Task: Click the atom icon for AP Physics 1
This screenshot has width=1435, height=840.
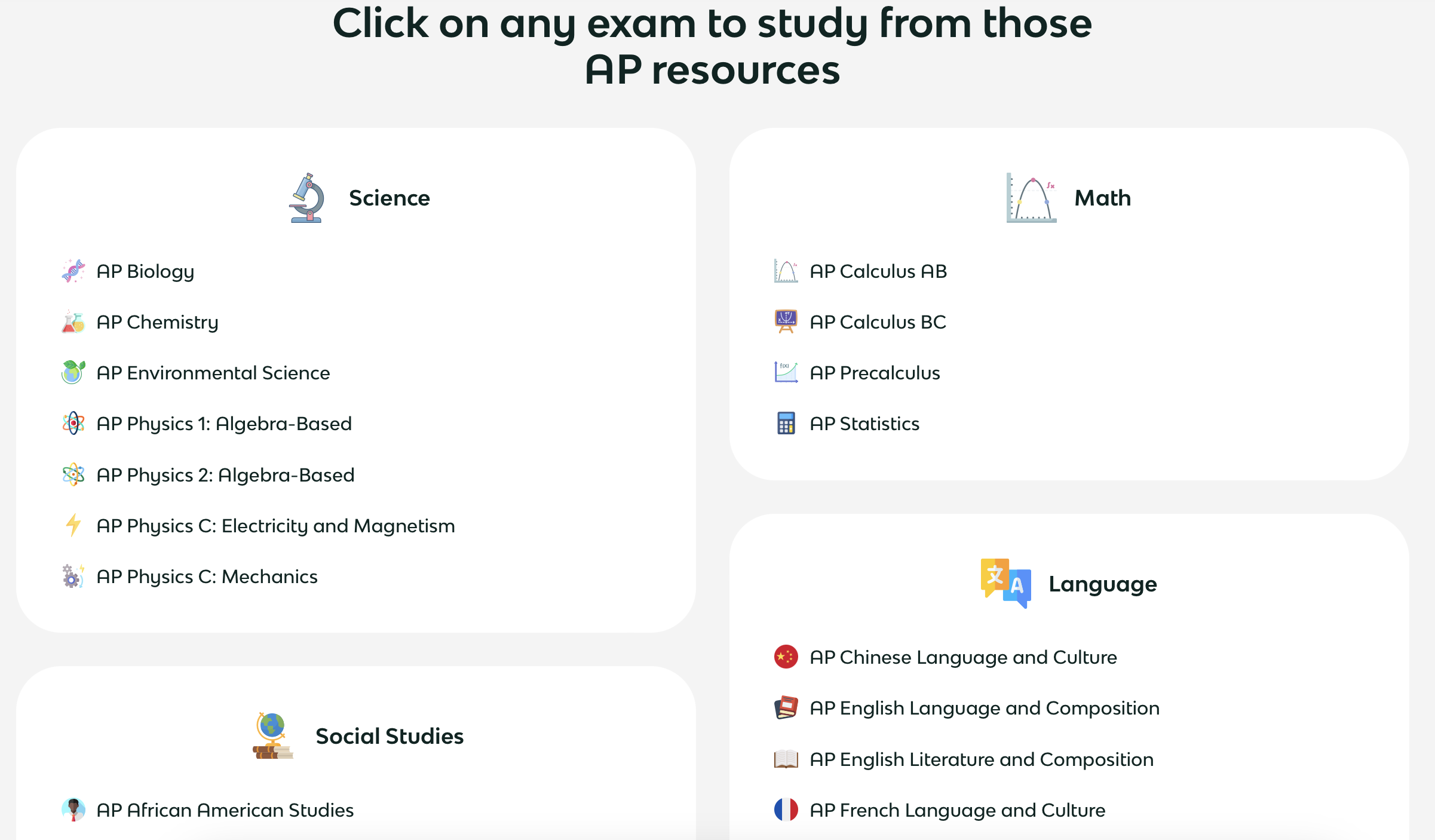Action: (73, 424)
